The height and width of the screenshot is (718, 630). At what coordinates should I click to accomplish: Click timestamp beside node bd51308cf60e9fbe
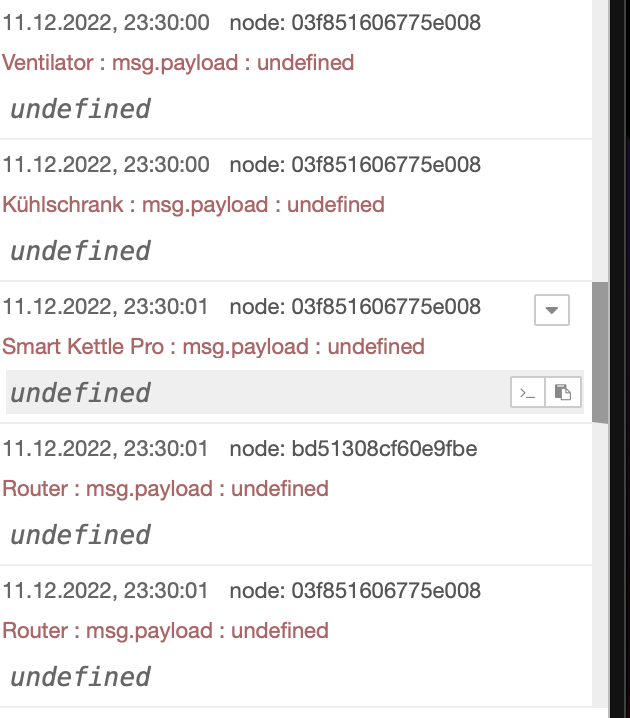[106, 448]
